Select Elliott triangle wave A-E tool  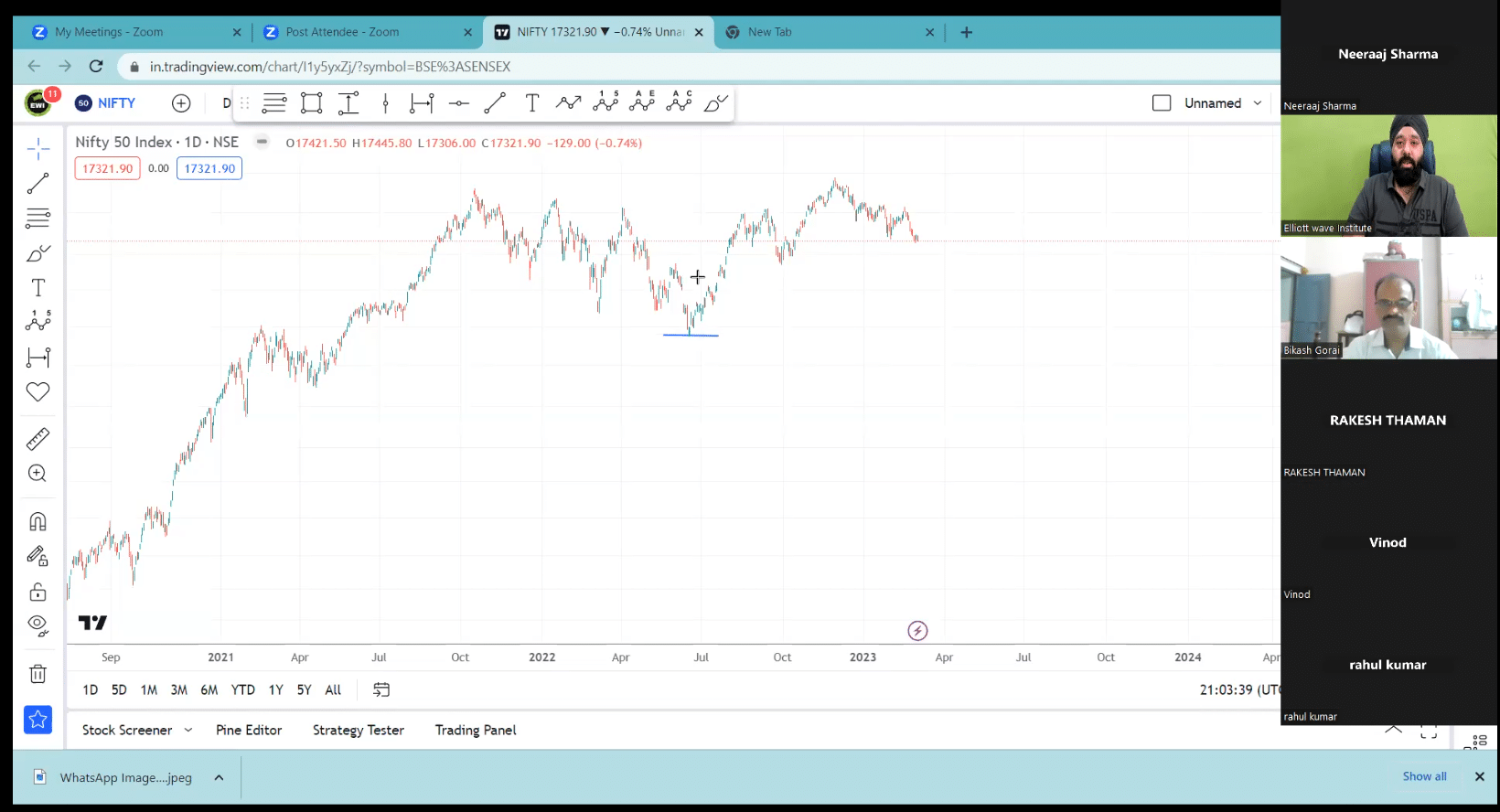tap(642, 102)
